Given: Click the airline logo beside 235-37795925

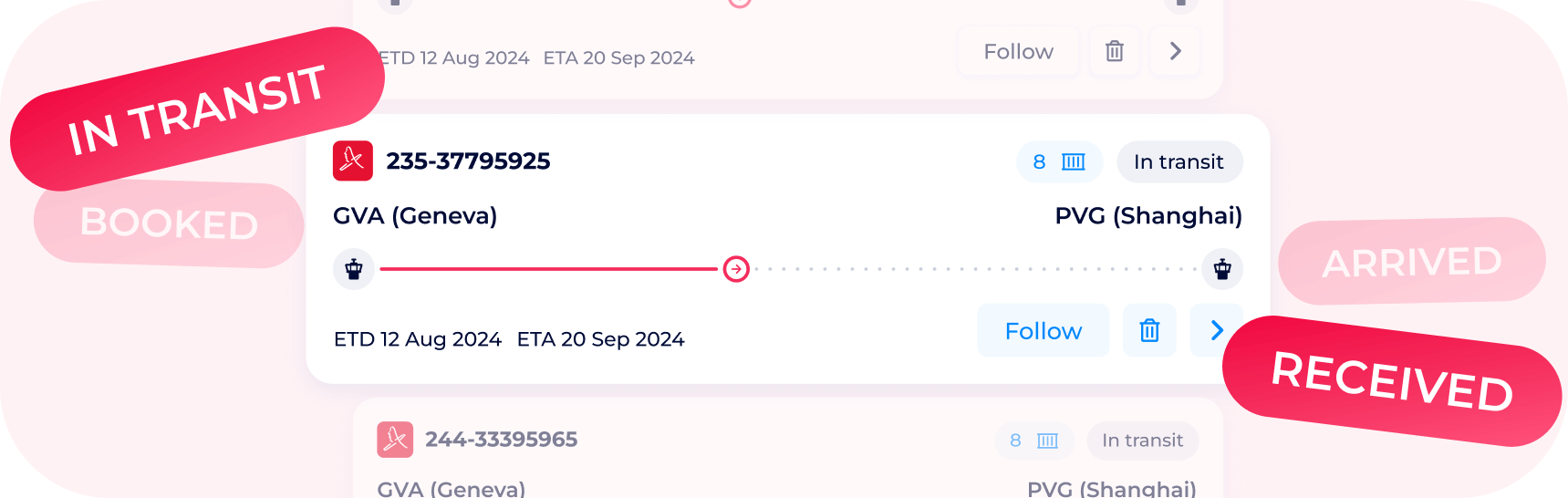Looking at the screenshot, I should coord(353,161).
